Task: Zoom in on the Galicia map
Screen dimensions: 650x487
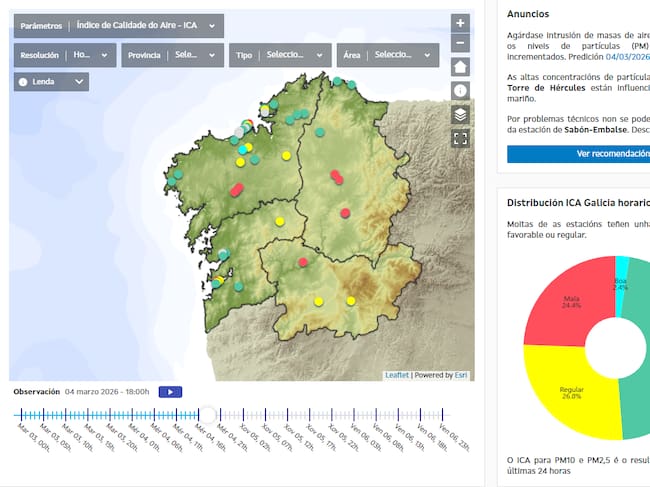Action: (460, 23)
